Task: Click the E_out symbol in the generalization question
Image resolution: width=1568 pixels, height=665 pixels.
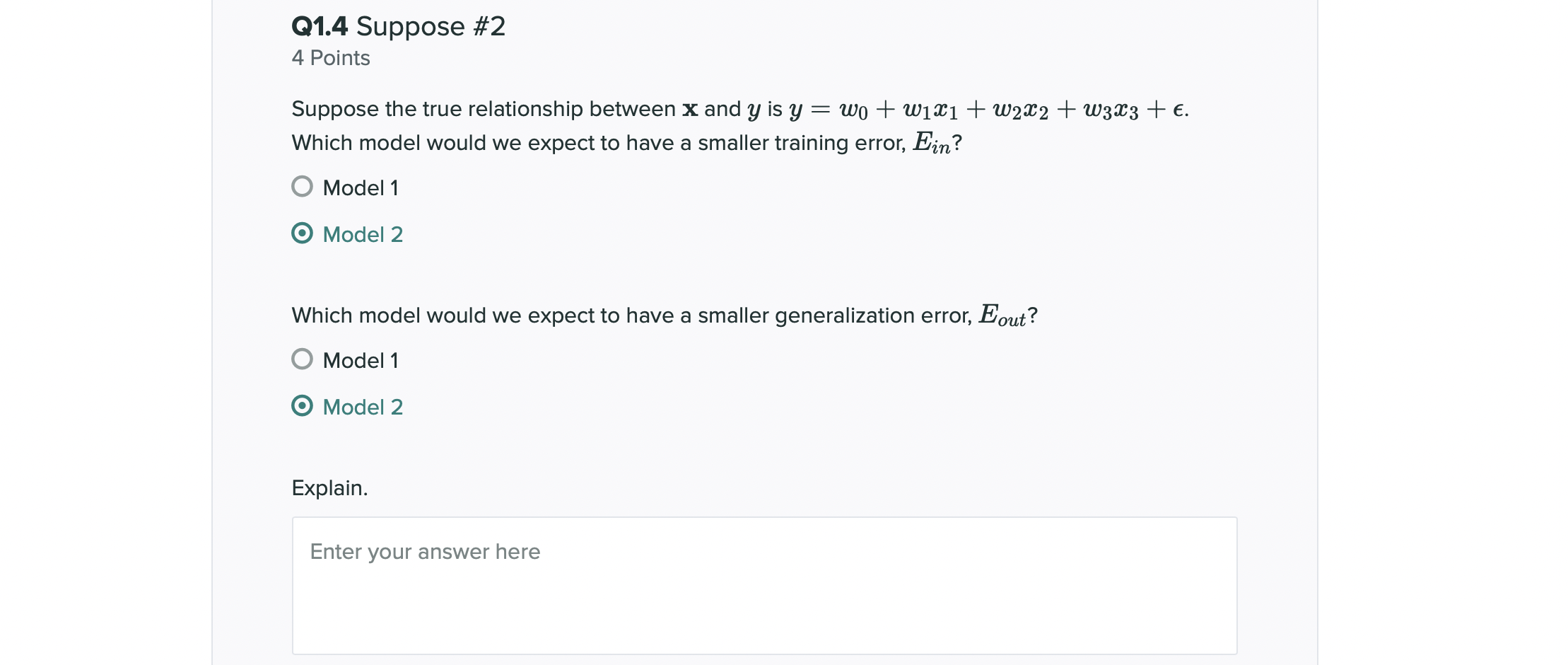Action: [x=1002, y=316]
